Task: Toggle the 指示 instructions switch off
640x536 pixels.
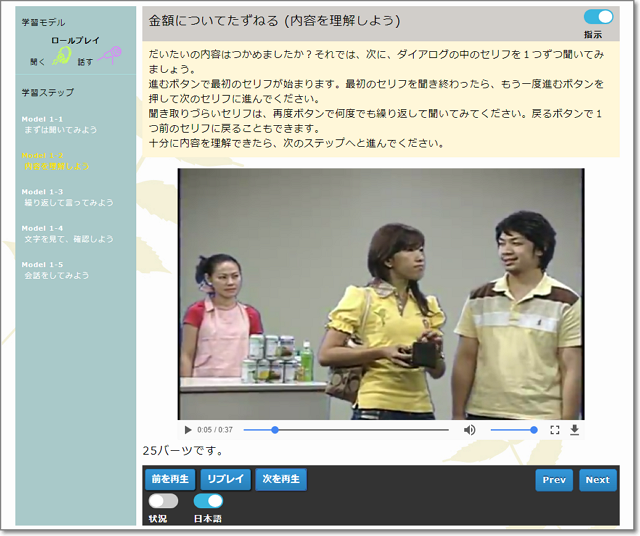Action: (x=598, y=17)
